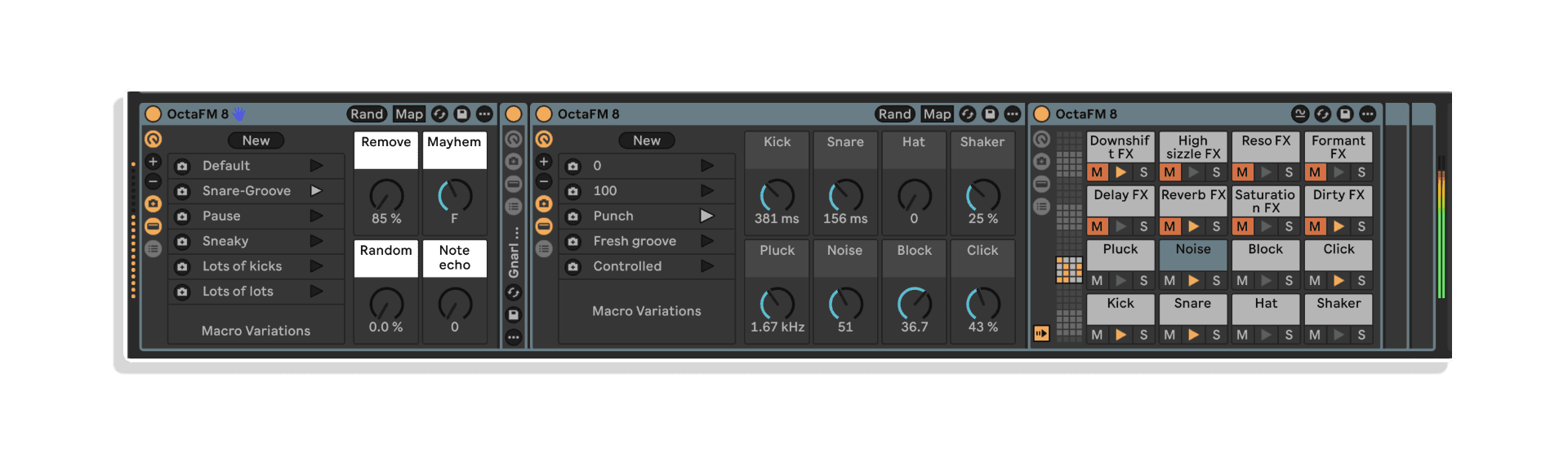Launch the Snare-Groove macro variation
Viewport: 1568px width, 450px height.
tap(316, 191)
